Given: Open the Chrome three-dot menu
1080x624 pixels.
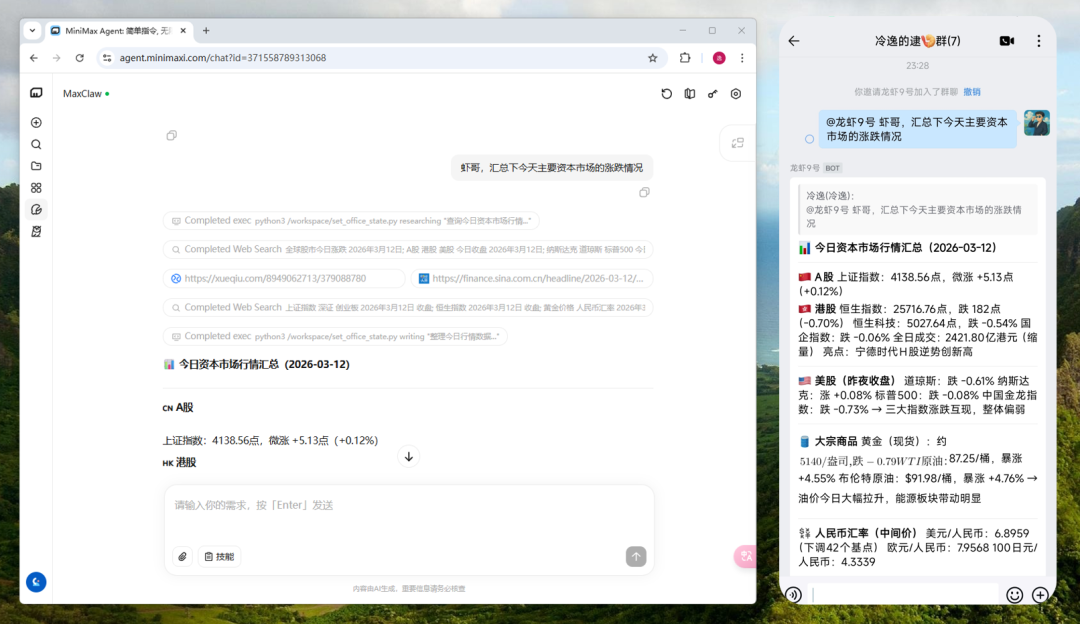Looking at the screenshot, I should pos(742,58).
